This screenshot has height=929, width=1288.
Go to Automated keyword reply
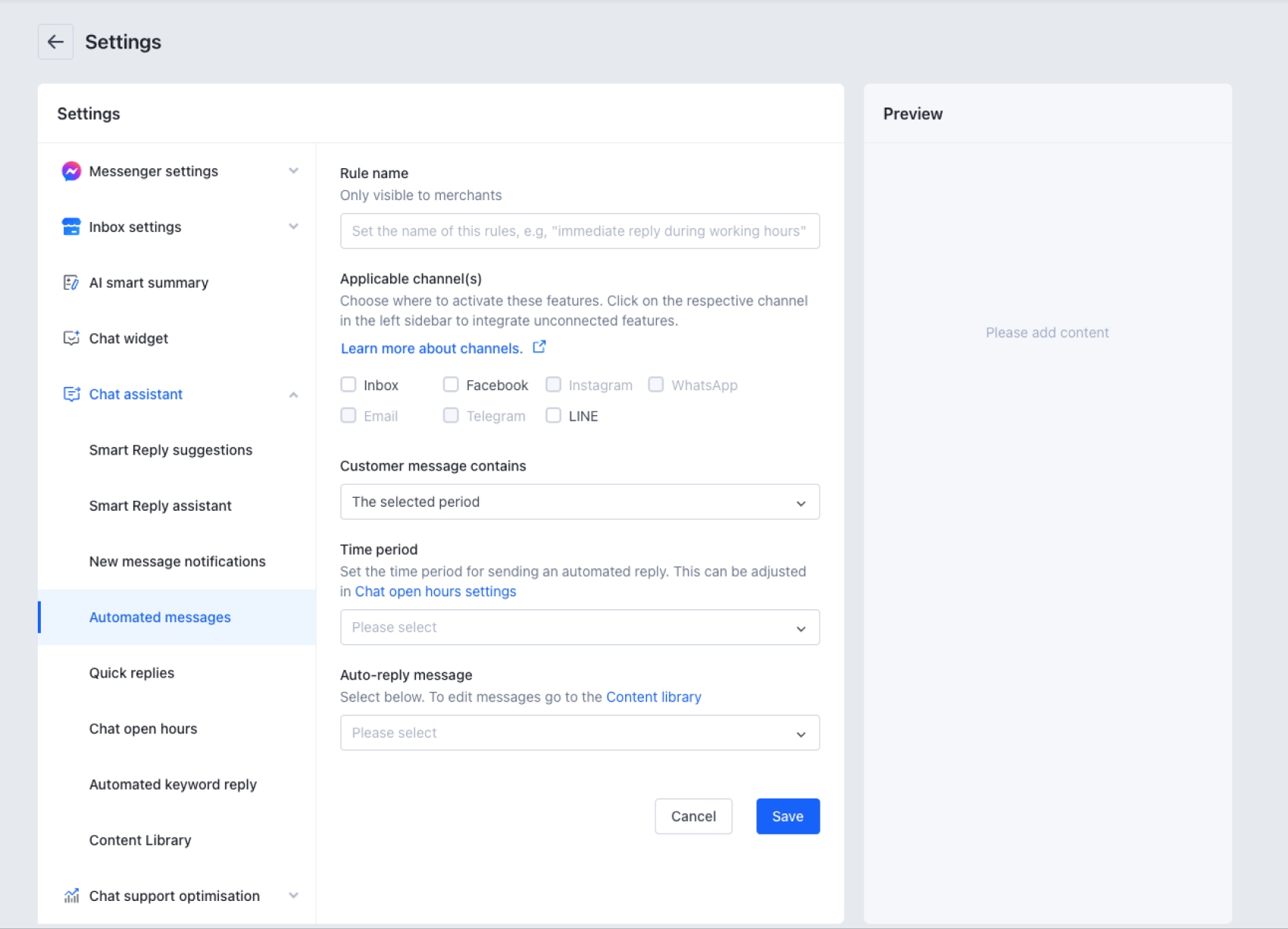click(x=173, y=784)
